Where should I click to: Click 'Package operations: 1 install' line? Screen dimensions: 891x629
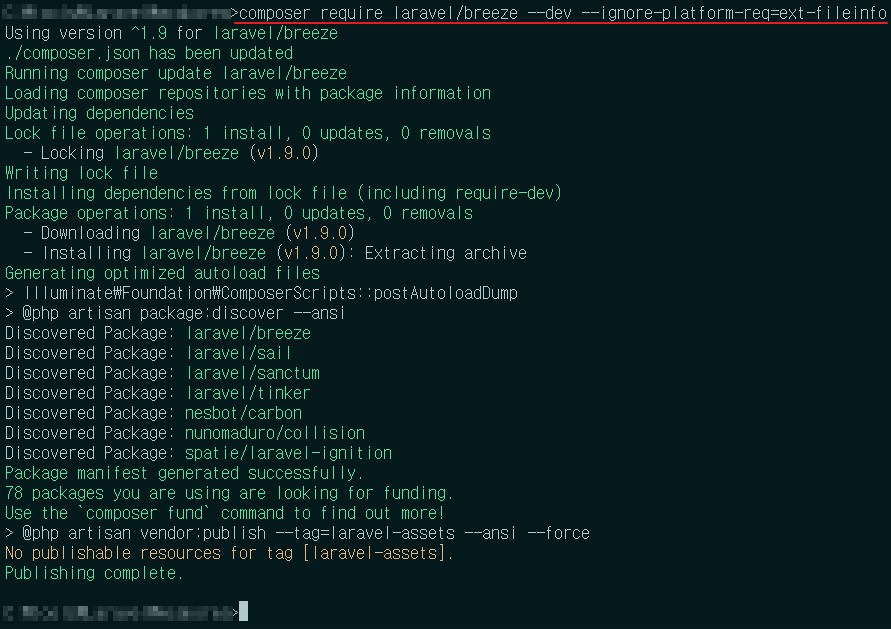239,213
